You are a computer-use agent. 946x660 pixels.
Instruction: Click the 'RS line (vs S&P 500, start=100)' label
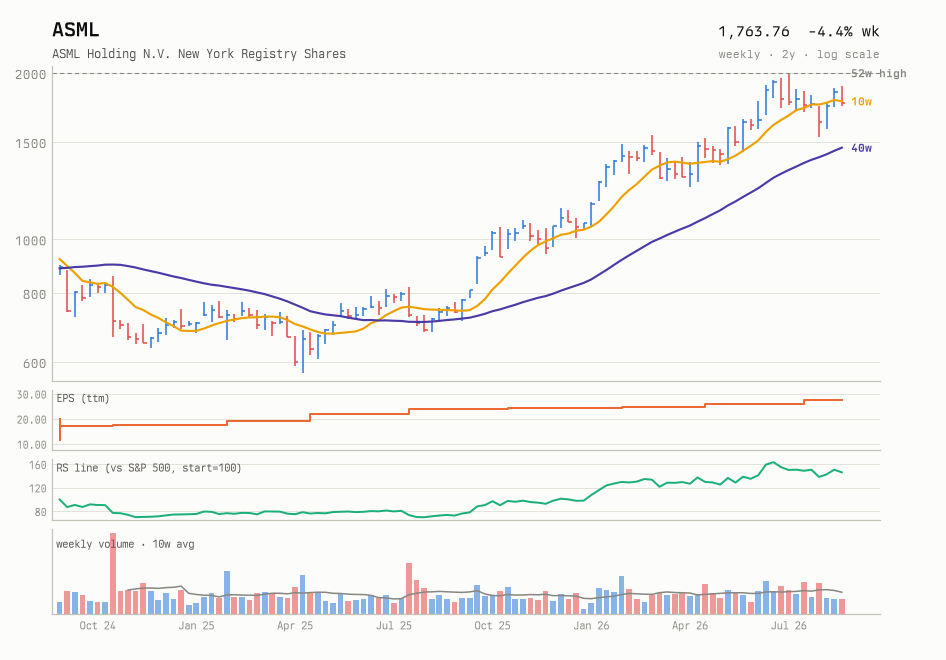coord(148,468)
